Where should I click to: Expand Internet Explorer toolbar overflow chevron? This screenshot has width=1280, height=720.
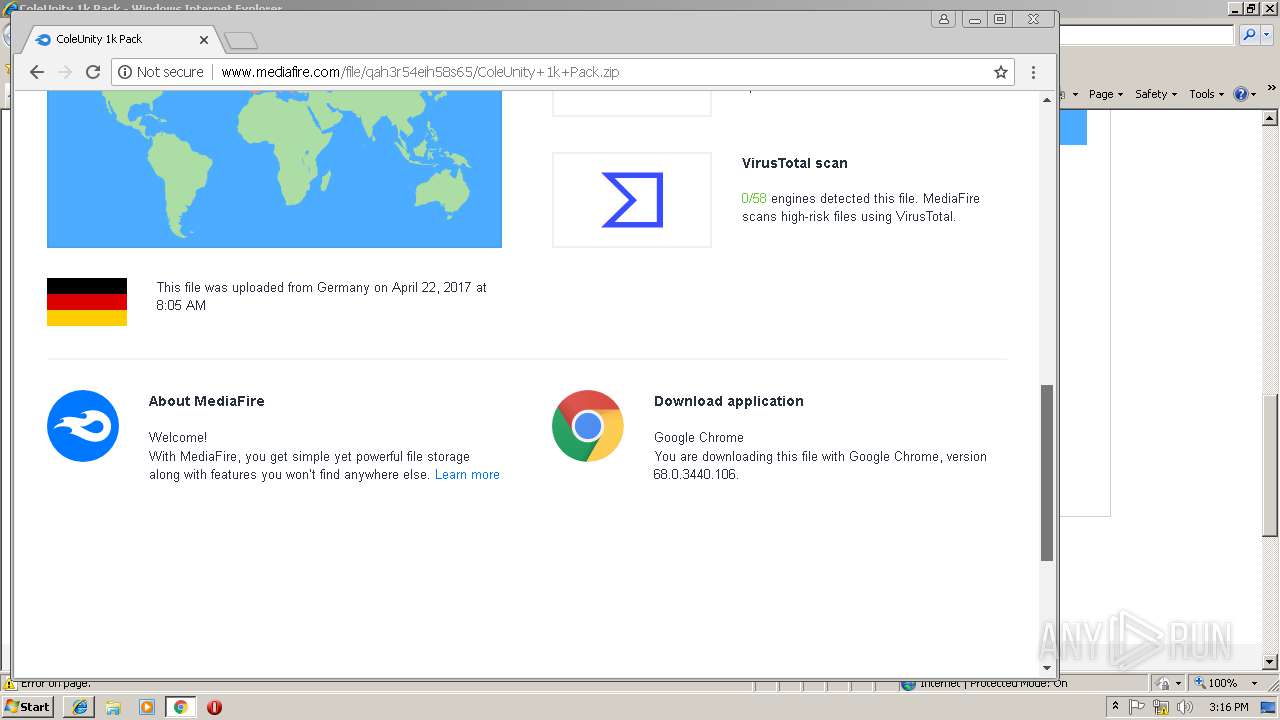[x=1273, y=89]
